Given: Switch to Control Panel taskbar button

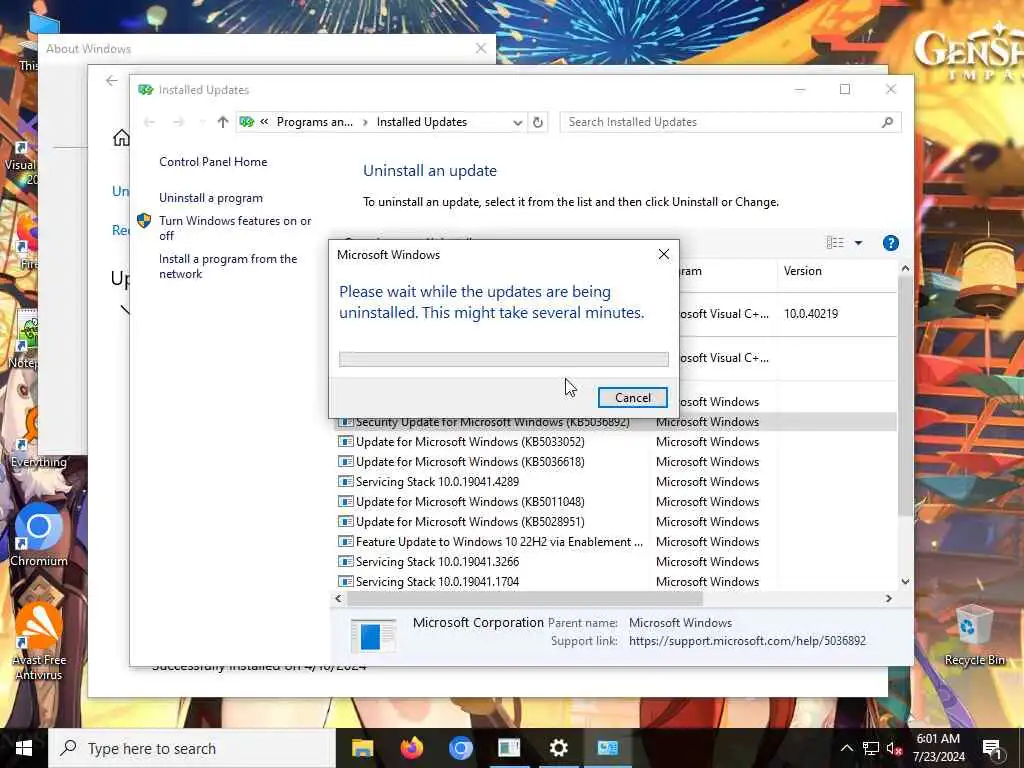Looking at the screenshot, I should tap(607, 748).
